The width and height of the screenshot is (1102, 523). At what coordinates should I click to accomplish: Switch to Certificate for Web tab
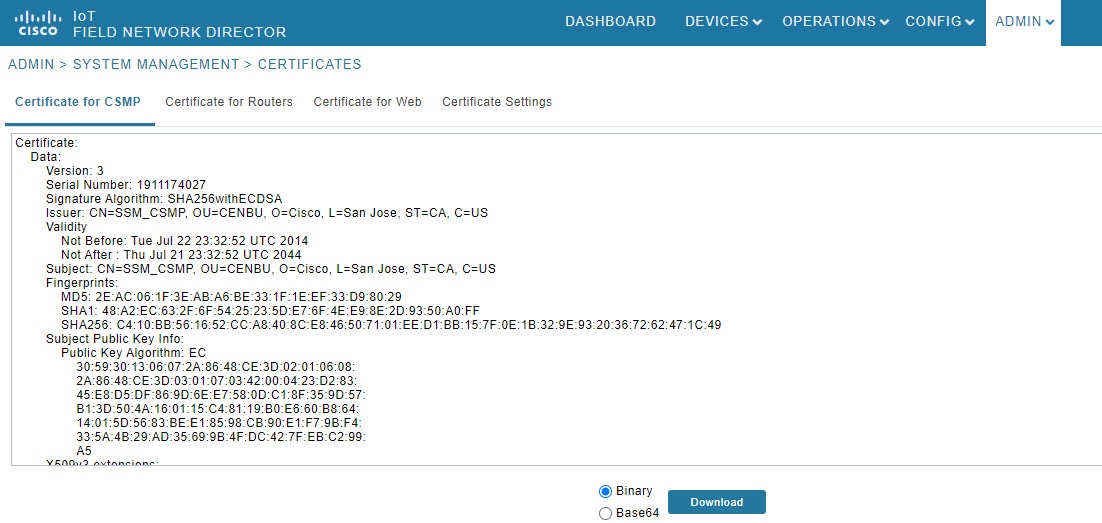(x=368, y=102)
